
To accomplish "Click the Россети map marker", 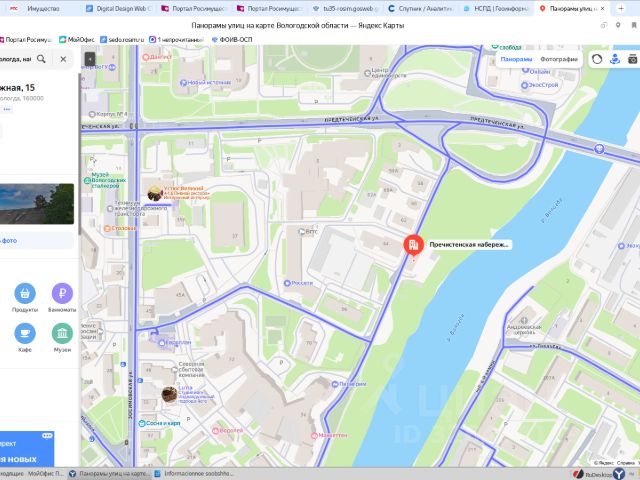I will tap(287, 283).
